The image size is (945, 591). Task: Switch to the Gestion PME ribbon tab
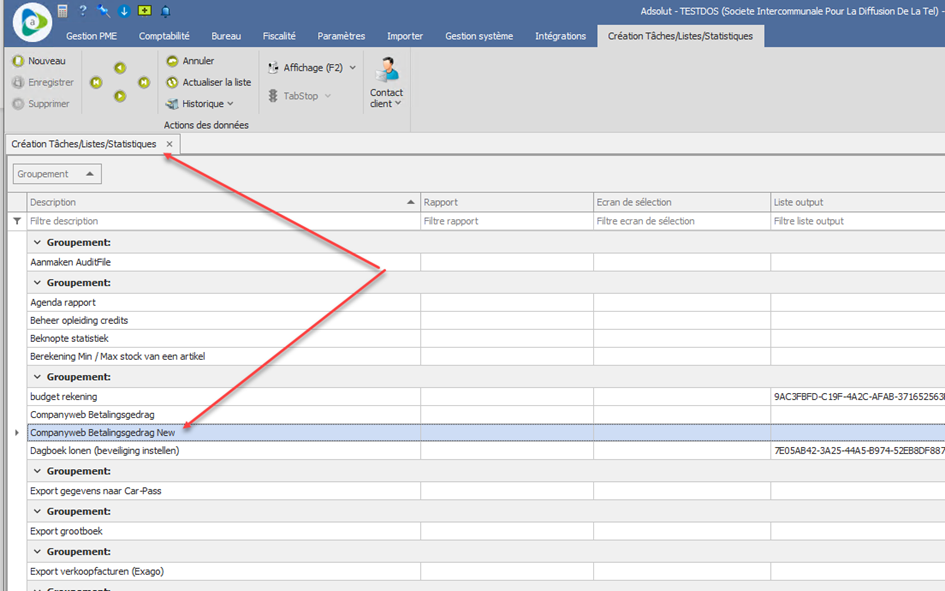tap(92, 36)
